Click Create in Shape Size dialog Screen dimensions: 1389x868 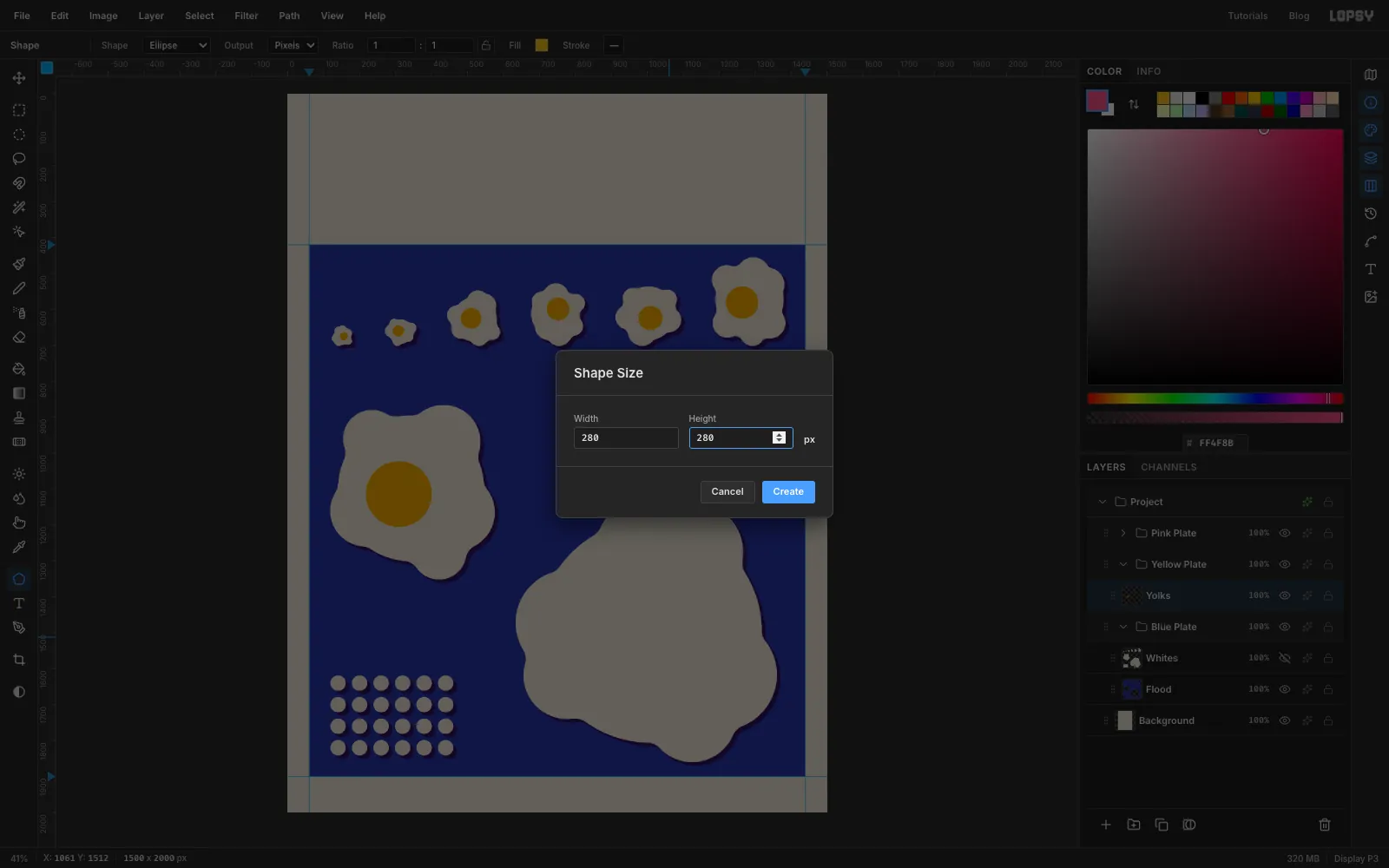tap(788, 492)
